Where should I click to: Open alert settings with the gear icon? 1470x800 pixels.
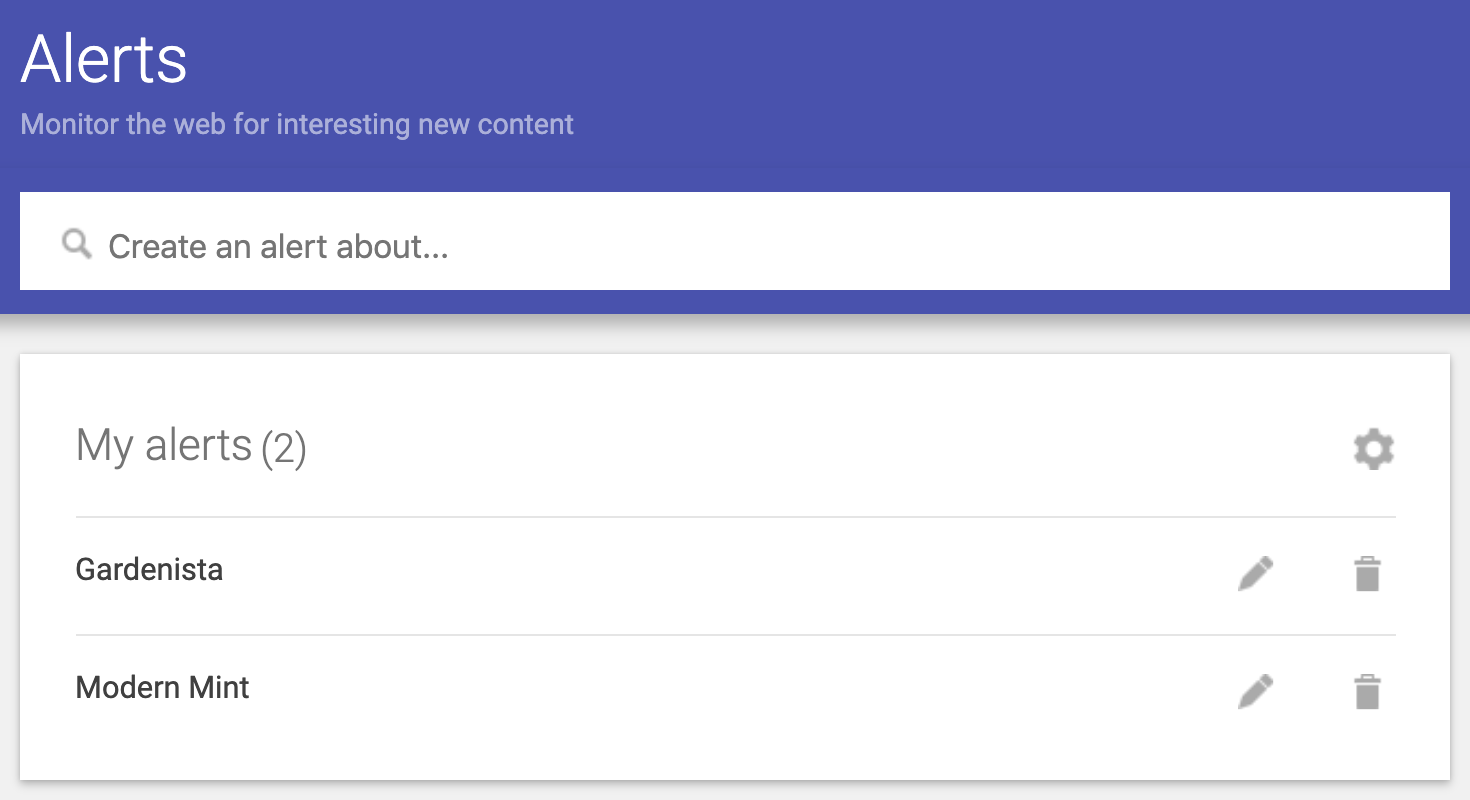point(1373,449)
